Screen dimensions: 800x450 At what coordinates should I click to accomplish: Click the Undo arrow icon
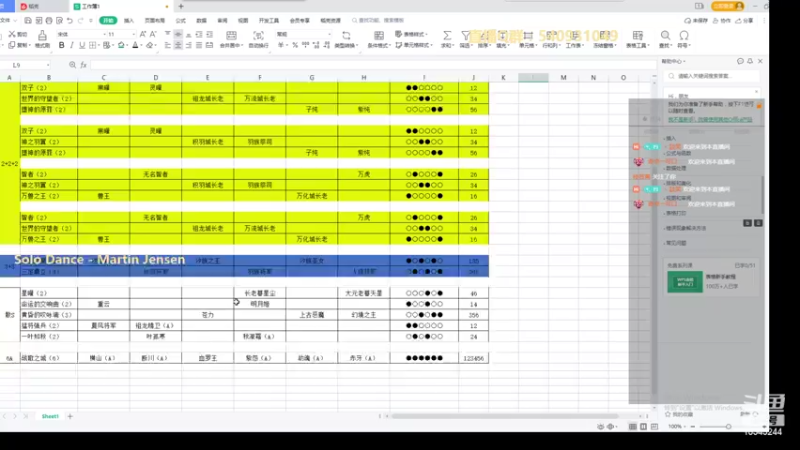[x=70, y=20]
